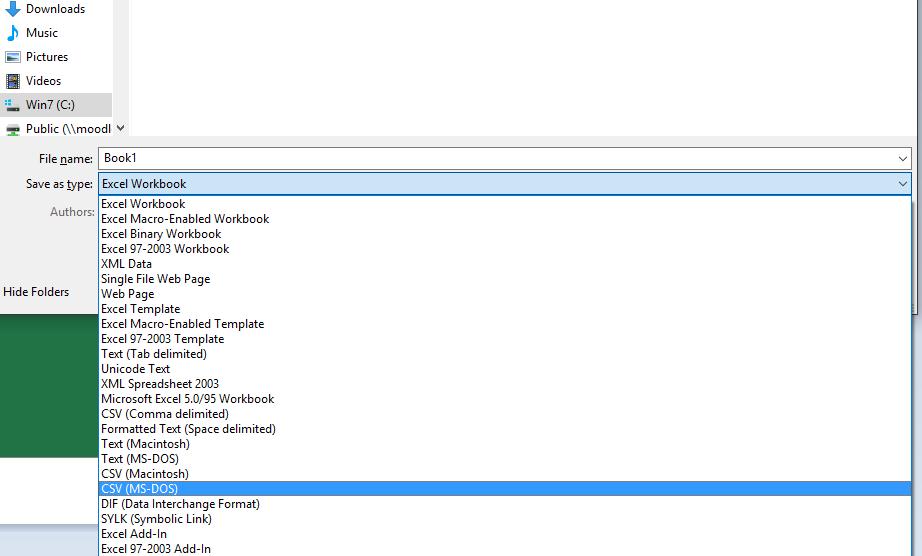Image resolution: width=922 pixels, height=556 pixels.
Task: Click the Win7 drive icon
Action: point(12,105)
